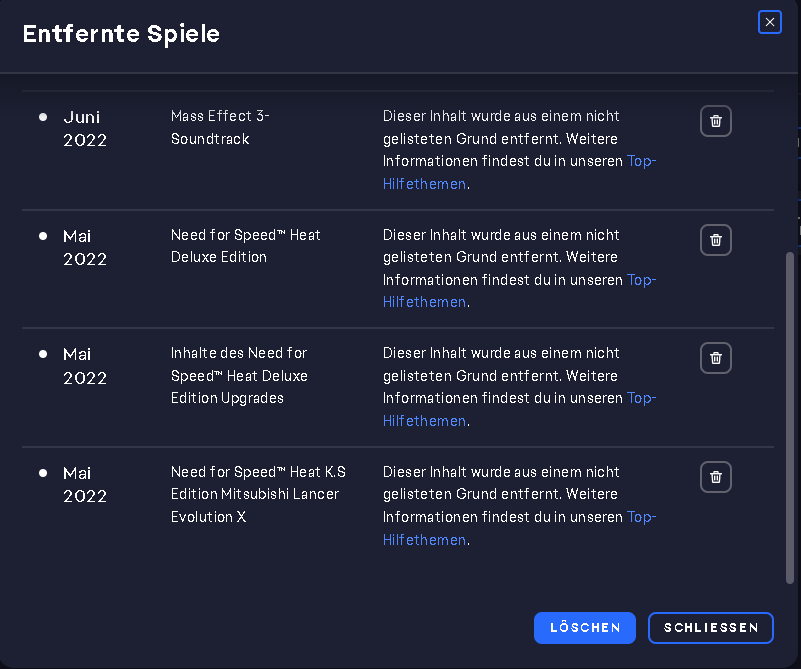
Task: Click the vertical scrollbar of the list
Action: point(790,417)
